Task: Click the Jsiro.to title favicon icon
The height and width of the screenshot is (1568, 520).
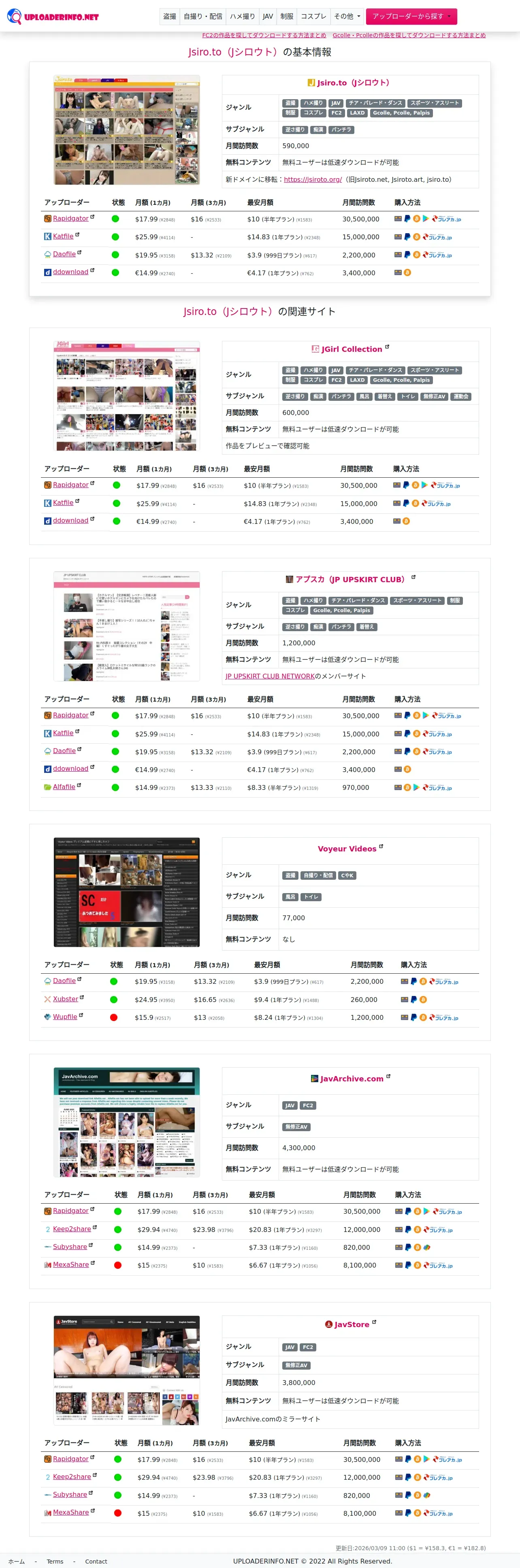Action: (x=311, y=83)
